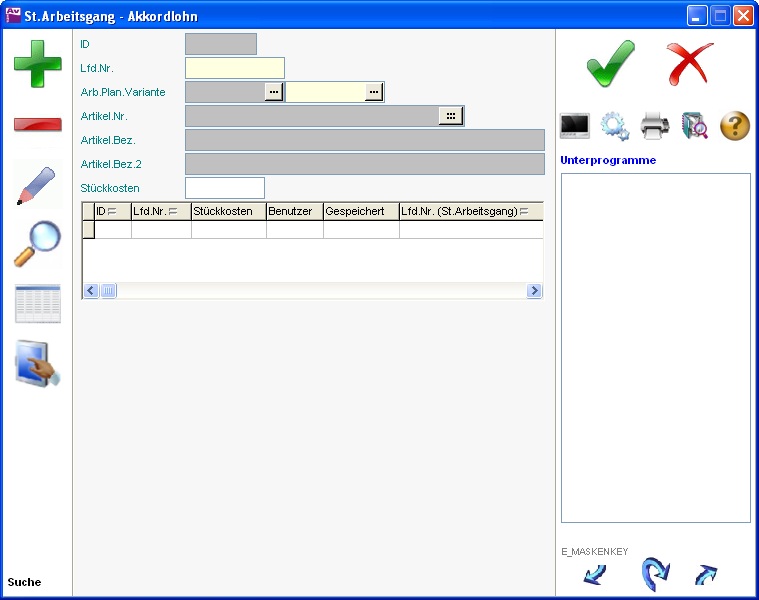Click the printer icon

655,126
